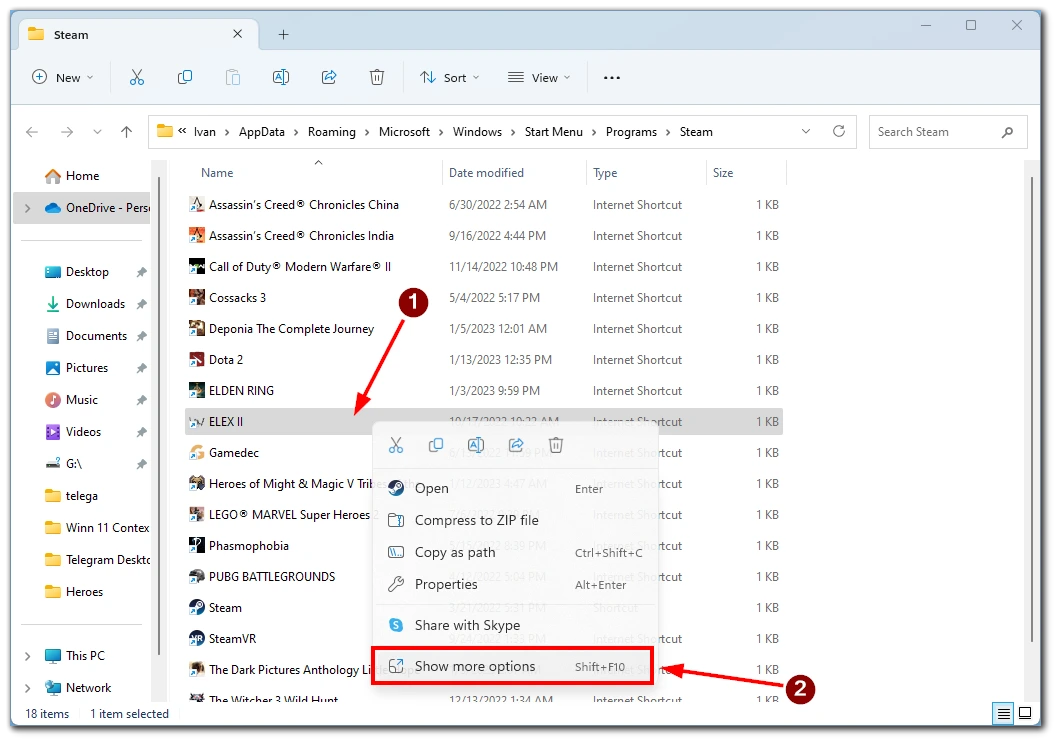The width and height of the screenshot is (1059, 744).
Task: Add a new tab with plus button
Action: coord(284,34)
